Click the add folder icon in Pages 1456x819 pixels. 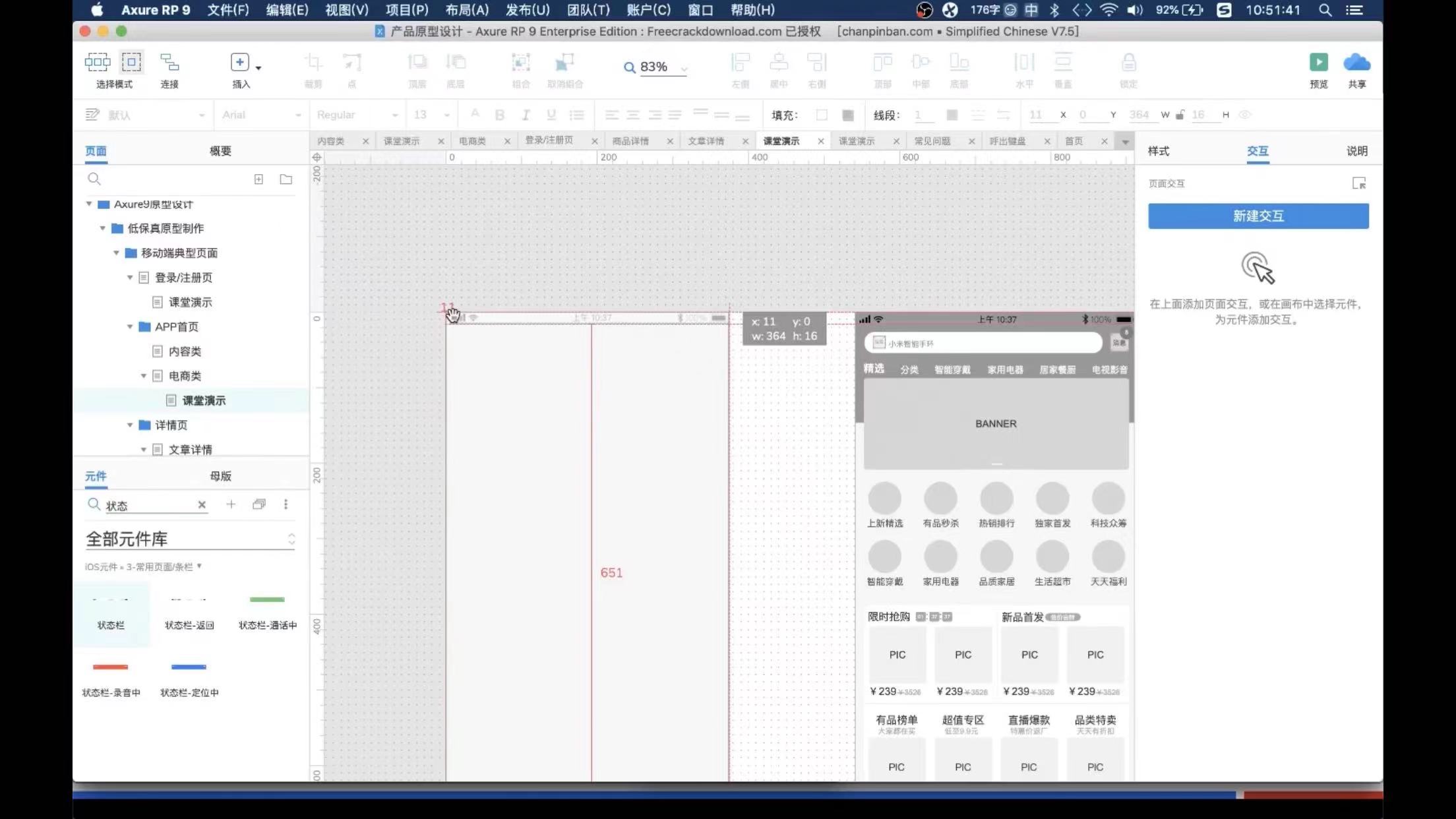286,179
